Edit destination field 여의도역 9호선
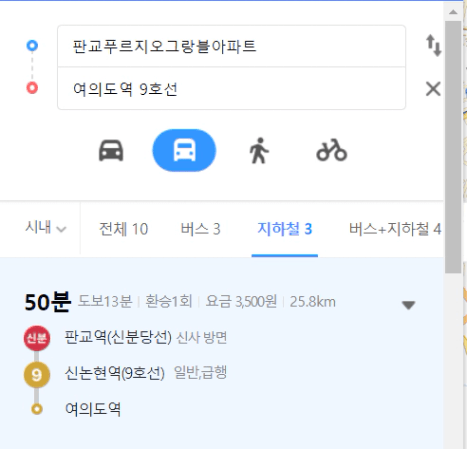 [231, 88]
